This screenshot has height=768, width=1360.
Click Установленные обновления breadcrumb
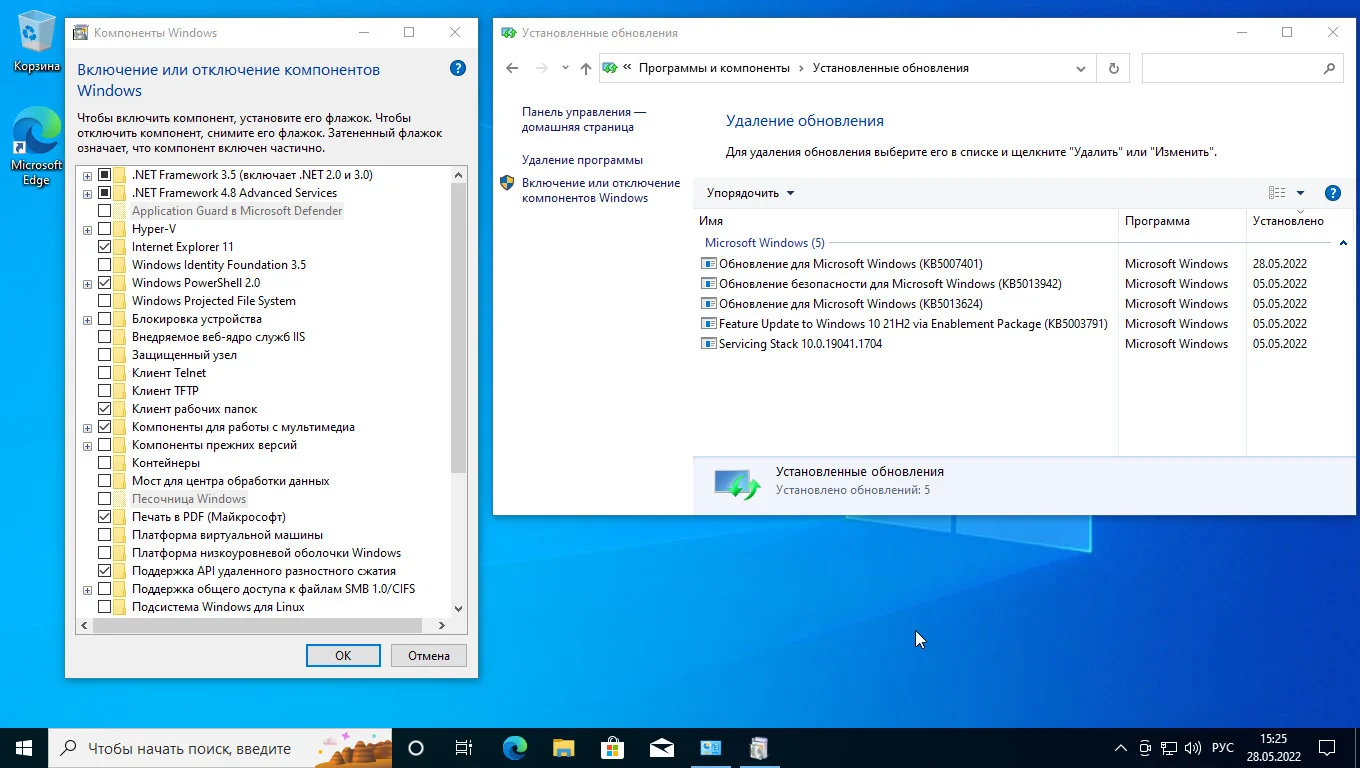[x=891, y=68]
